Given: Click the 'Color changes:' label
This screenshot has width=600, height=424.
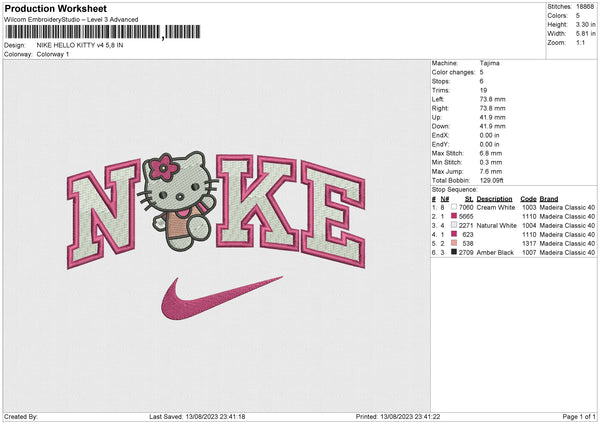Looking at the screenshot, I should pos(453,72).
